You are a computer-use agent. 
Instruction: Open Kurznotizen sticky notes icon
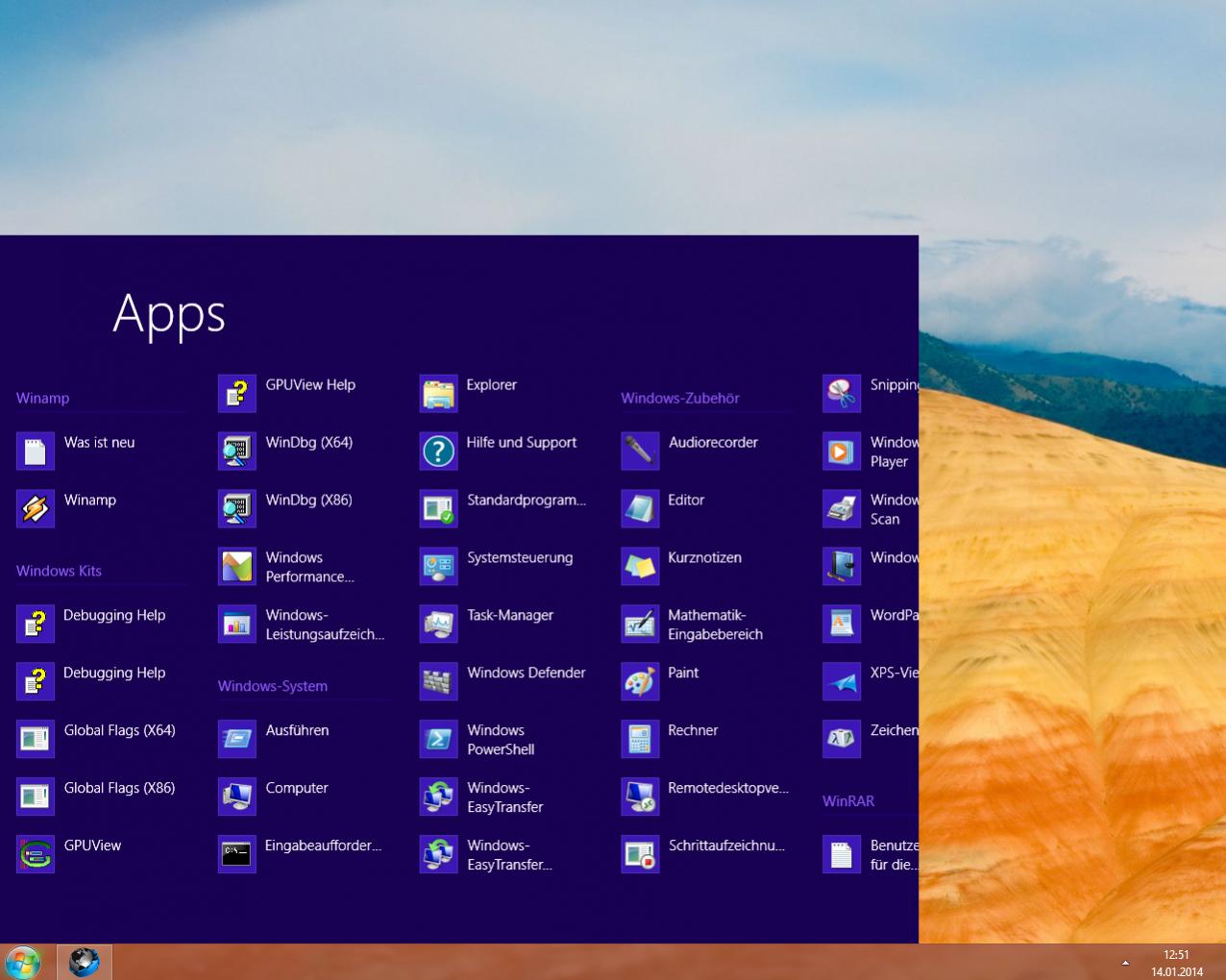(x=640, y=566)
